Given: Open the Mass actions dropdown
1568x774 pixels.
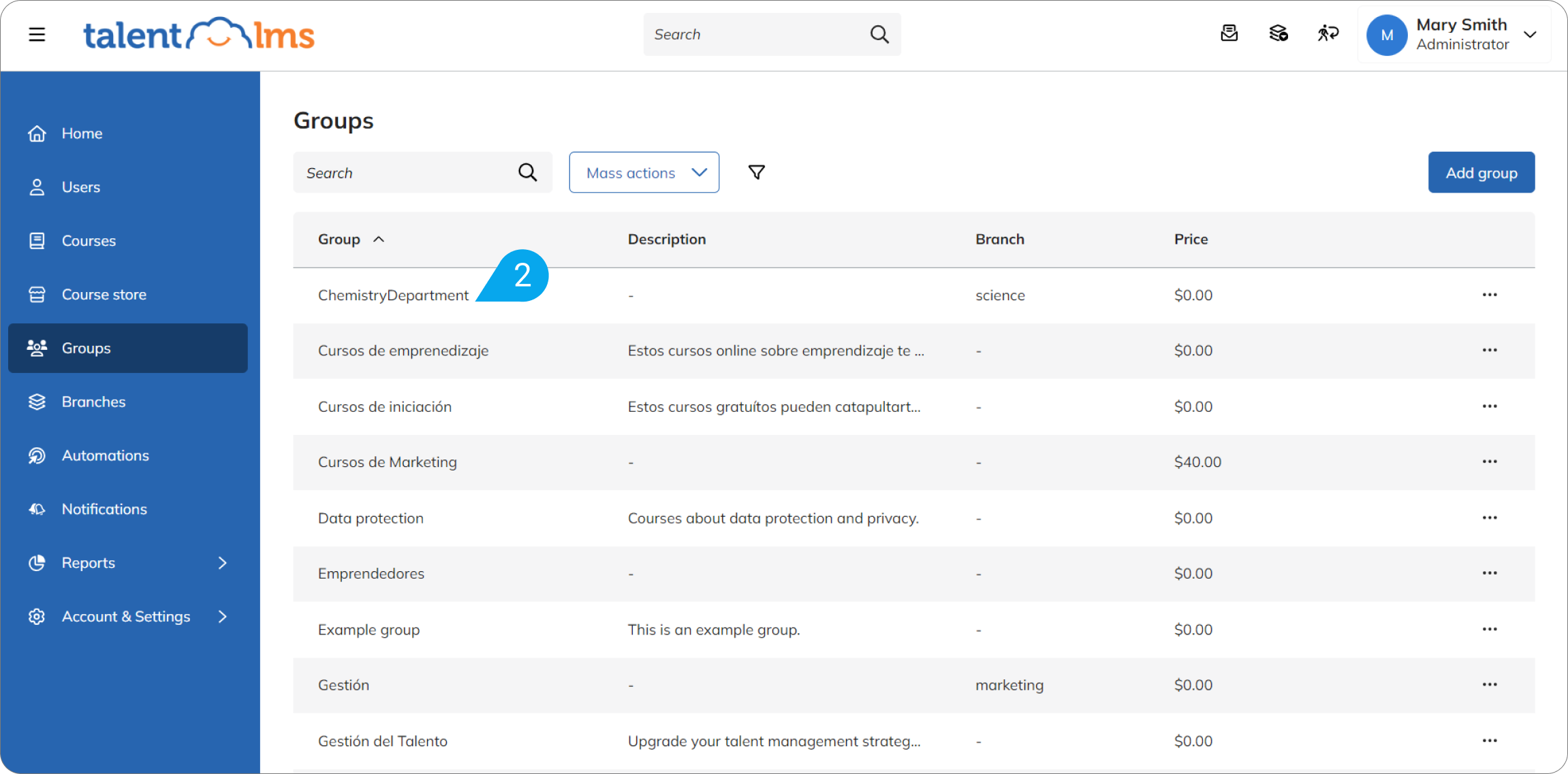Looking at the screenshot, I should (643, 172).
